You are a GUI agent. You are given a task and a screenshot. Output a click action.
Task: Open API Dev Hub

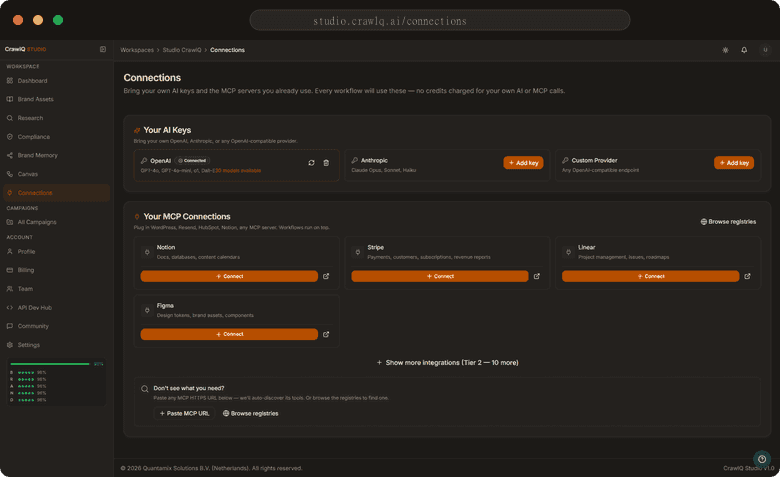click(57, 307)
